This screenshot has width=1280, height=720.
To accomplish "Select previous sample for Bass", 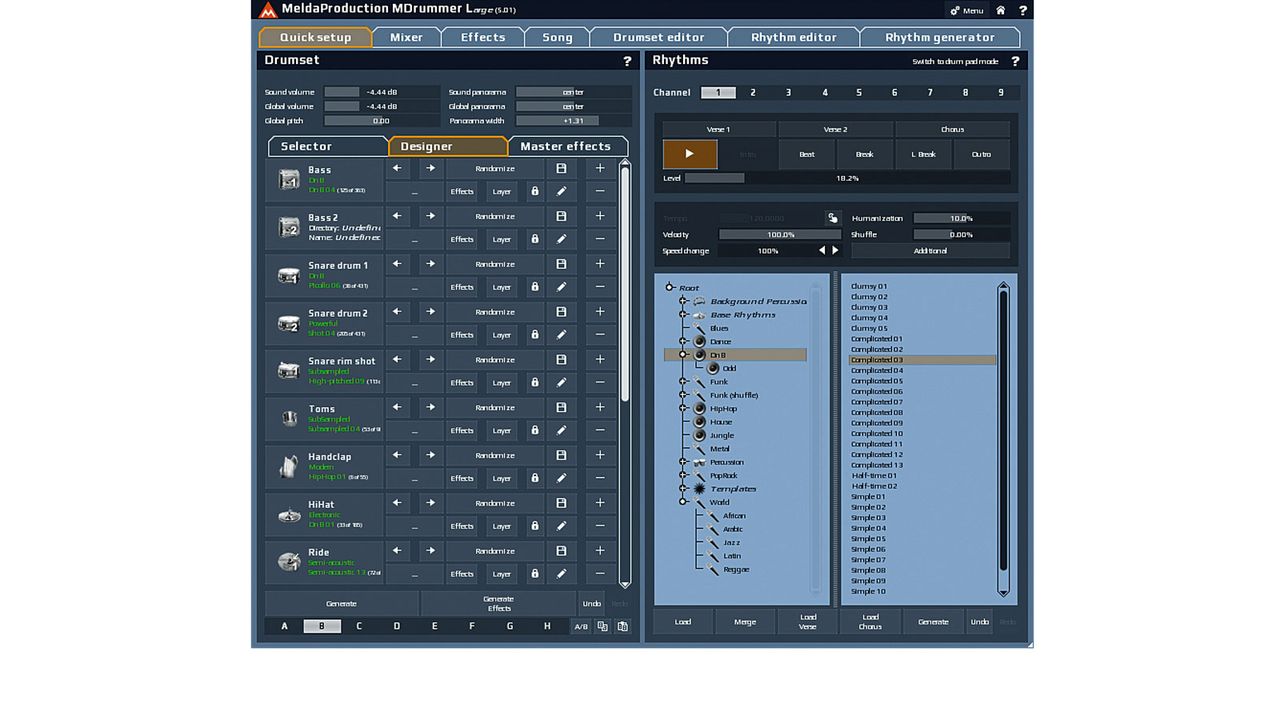I will point(398,169).
